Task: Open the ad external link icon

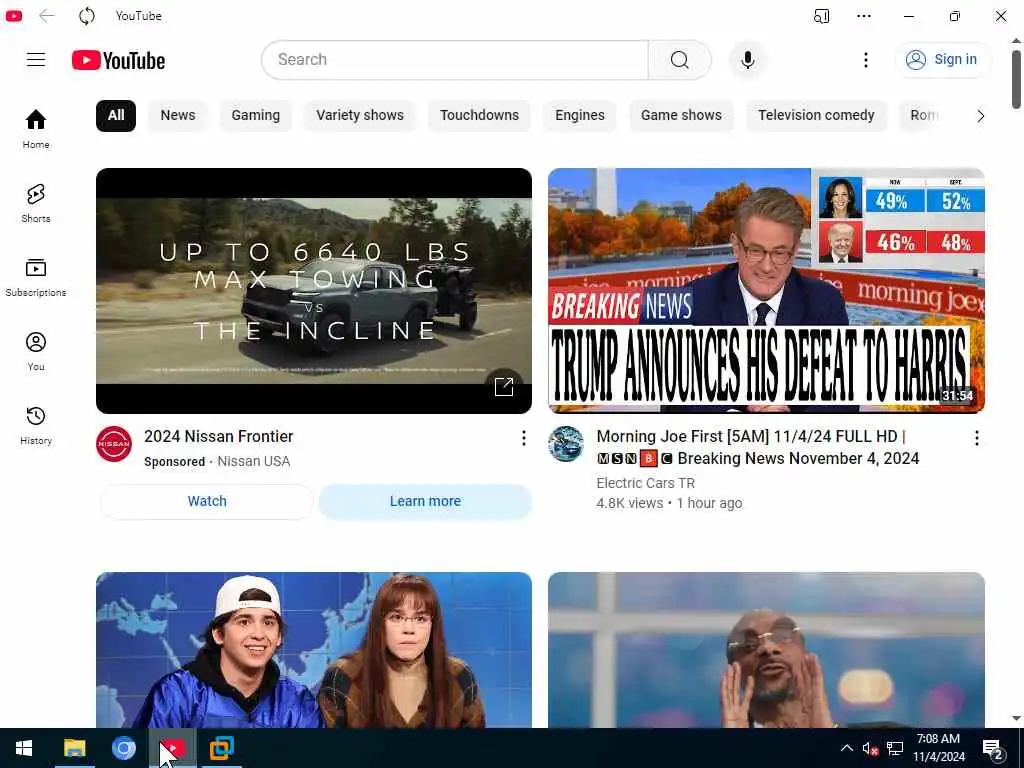Action: 504,387
